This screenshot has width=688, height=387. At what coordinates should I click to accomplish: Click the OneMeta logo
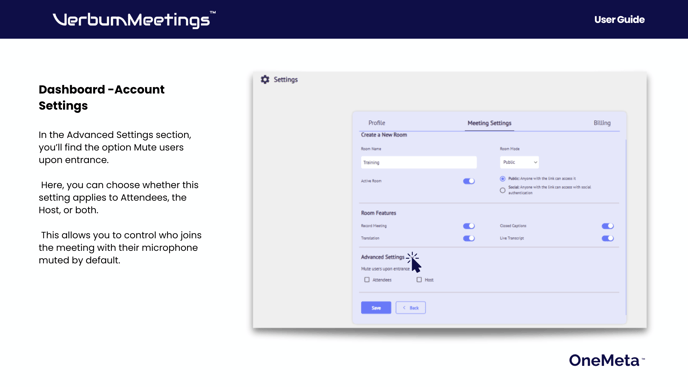(x=607, y=360)
